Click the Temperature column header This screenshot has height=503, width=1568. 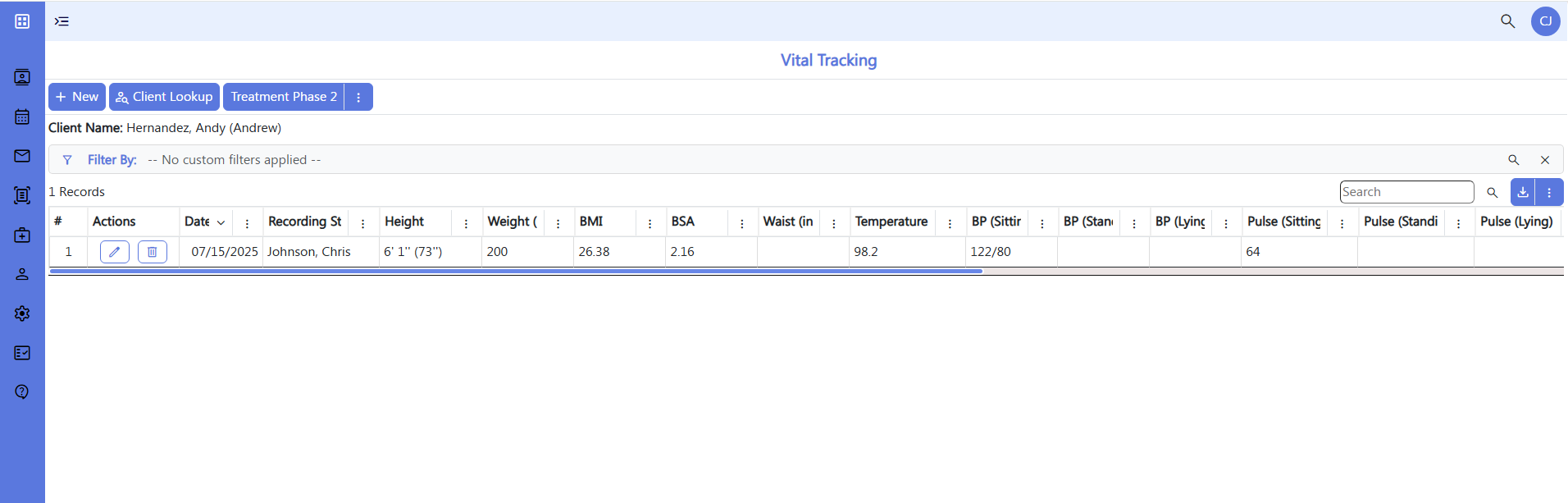[891, 222]
